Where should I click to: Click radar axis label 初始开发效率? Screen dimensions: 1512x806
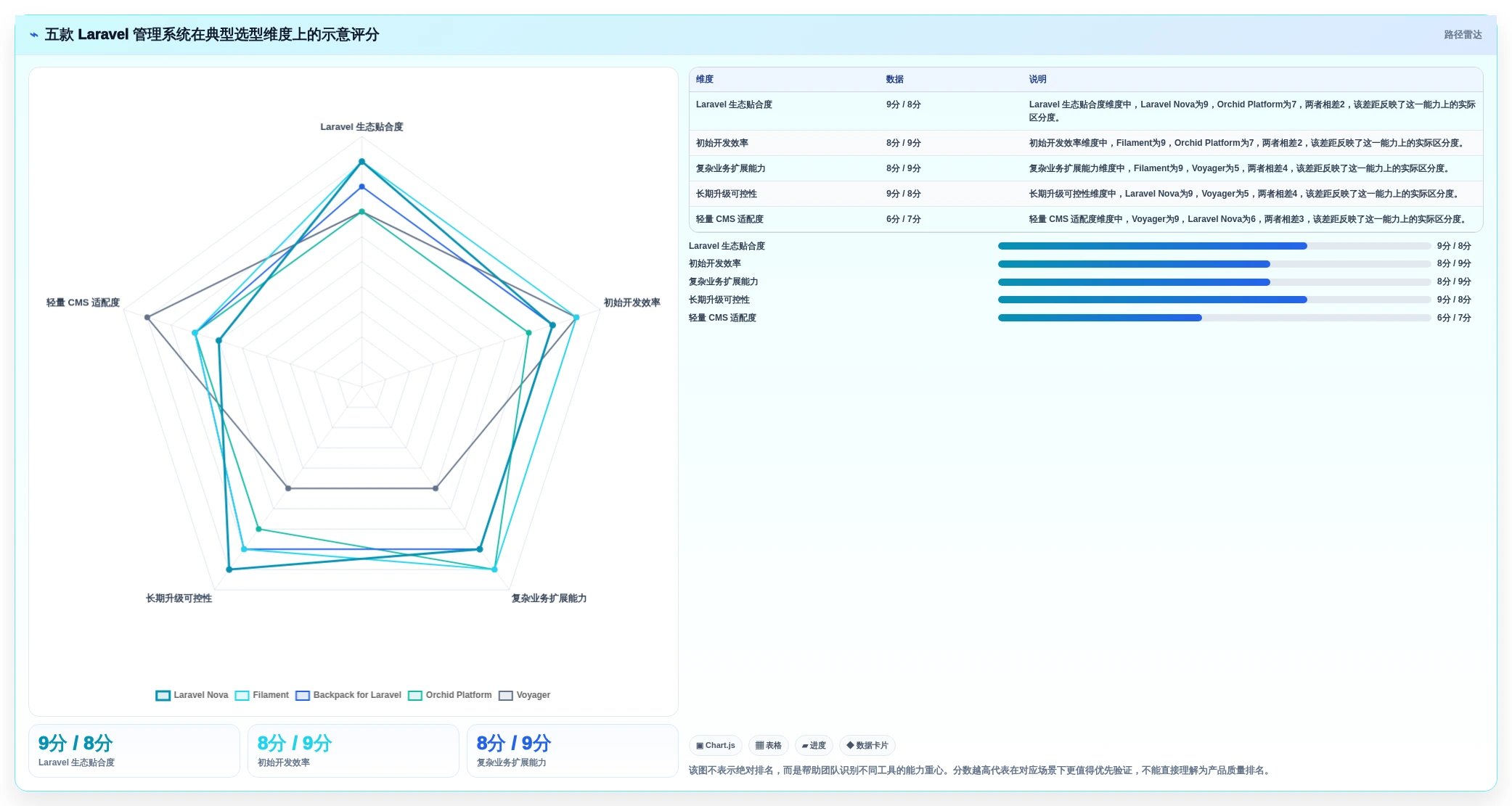(632, 303)
